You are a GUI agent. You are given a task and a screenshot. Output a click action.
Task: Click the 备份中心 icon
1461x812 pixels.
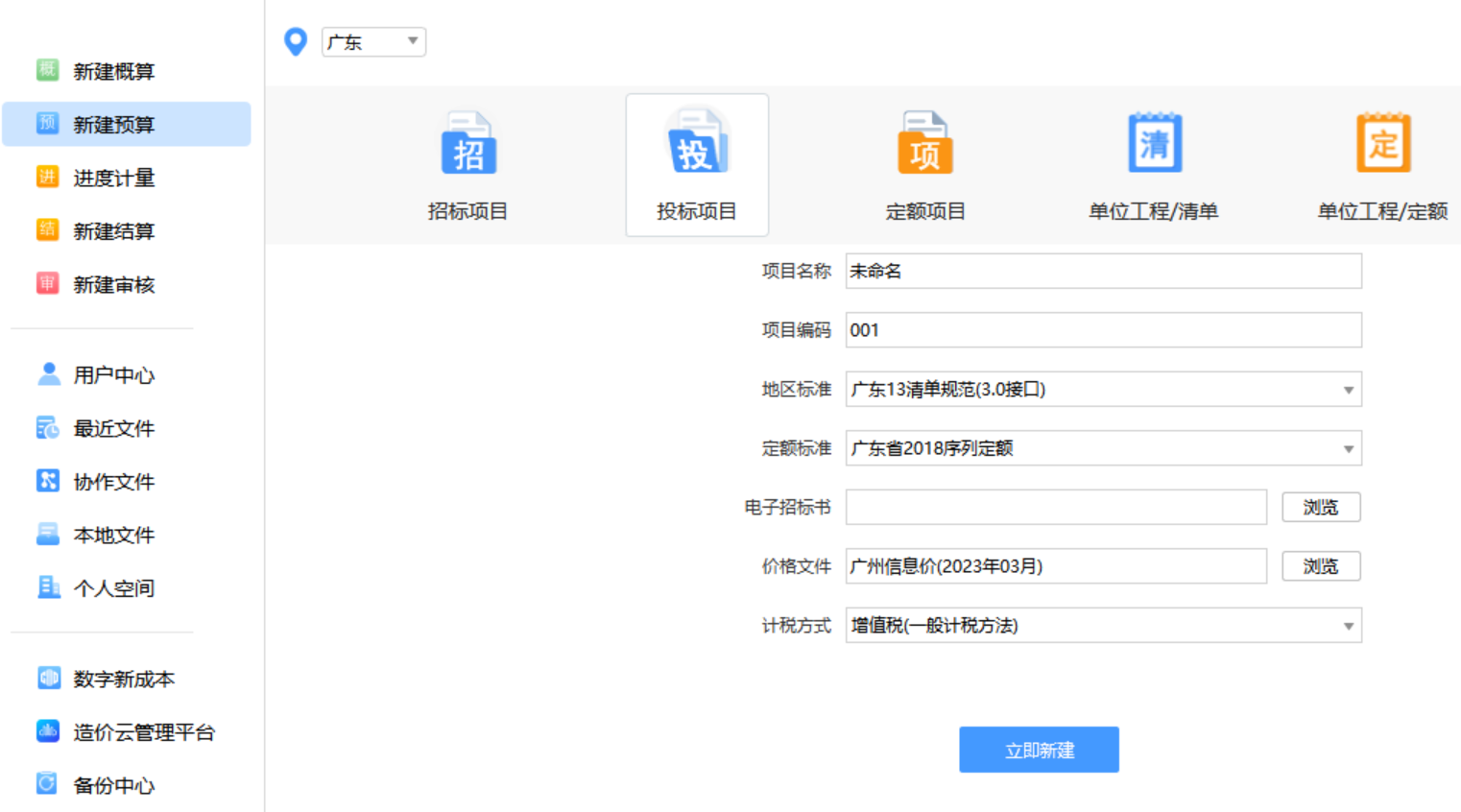point(48,784)
